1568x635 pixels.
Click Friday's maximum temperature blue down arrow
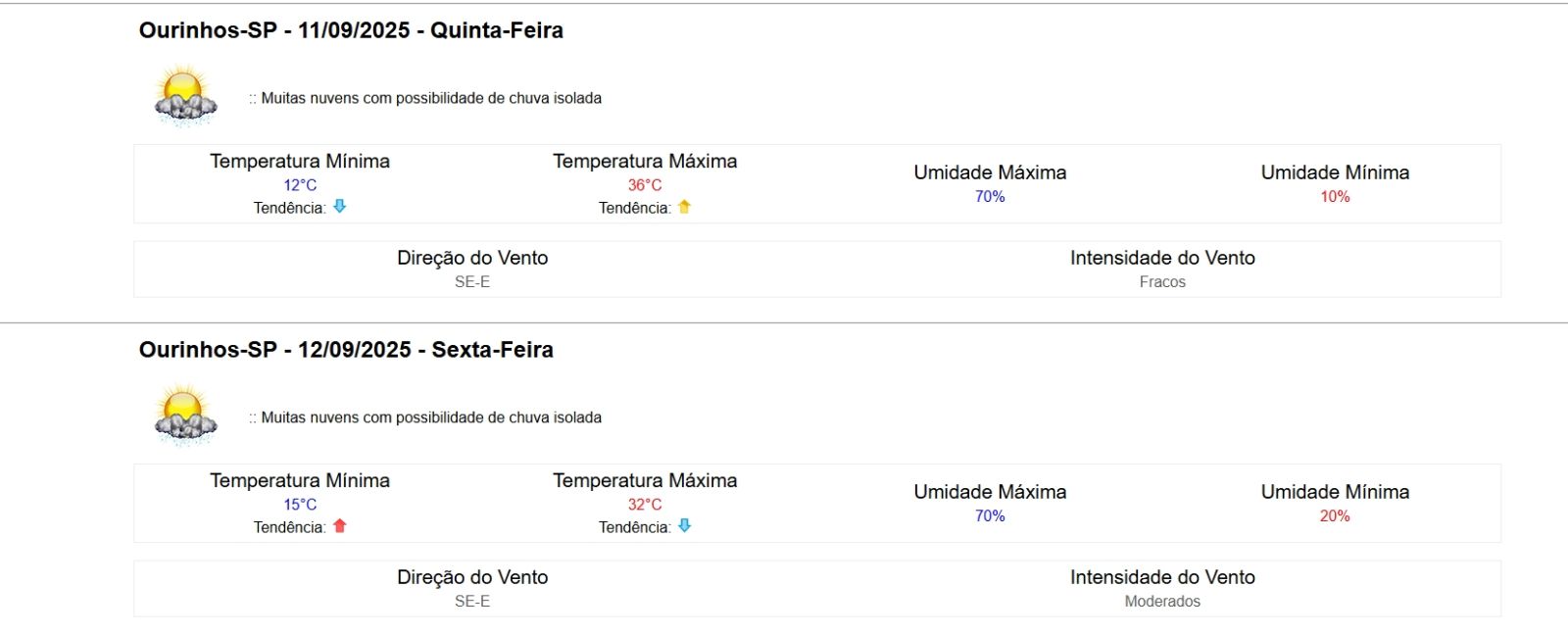684,526
